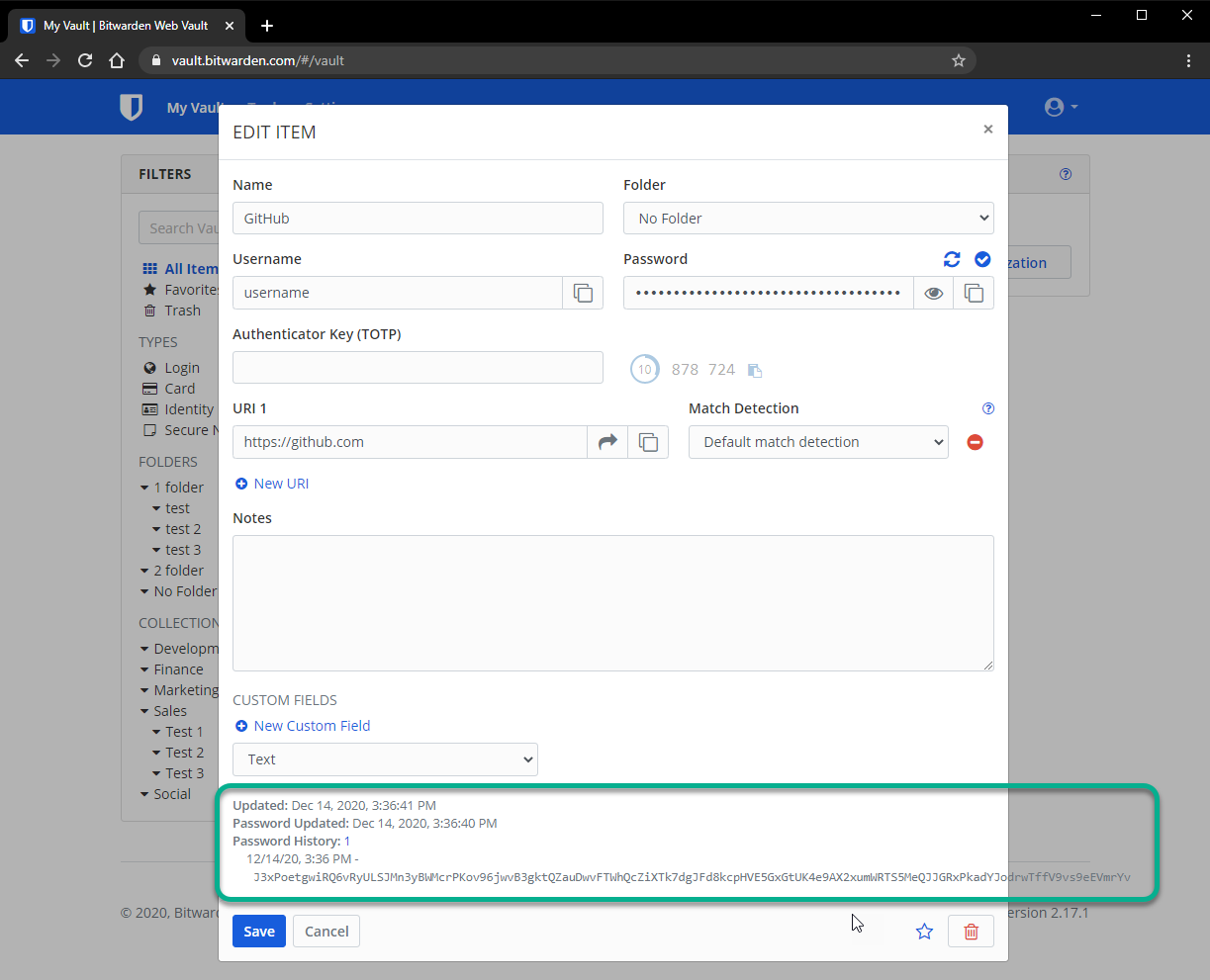Open the Folder dropdown
Viewport: 1210px width, 980px height.
click(808, 218)
